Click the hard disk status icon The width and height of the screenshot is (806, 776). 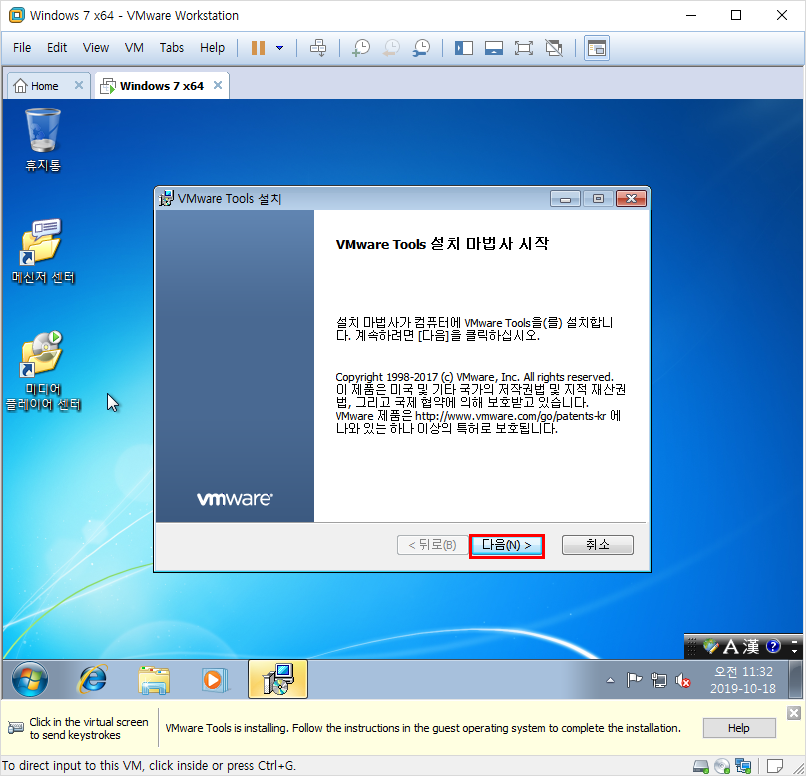701,766
